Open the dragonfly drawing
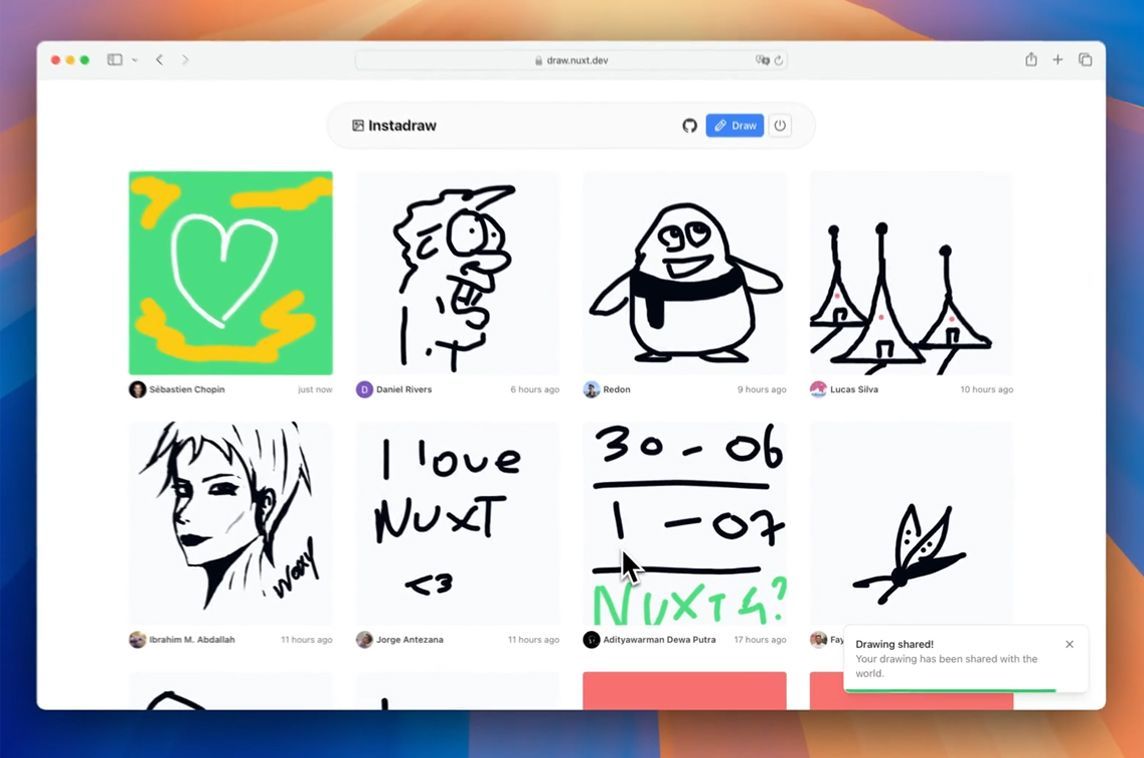The width and height of the screenshot is (1144, 758). 911,523
